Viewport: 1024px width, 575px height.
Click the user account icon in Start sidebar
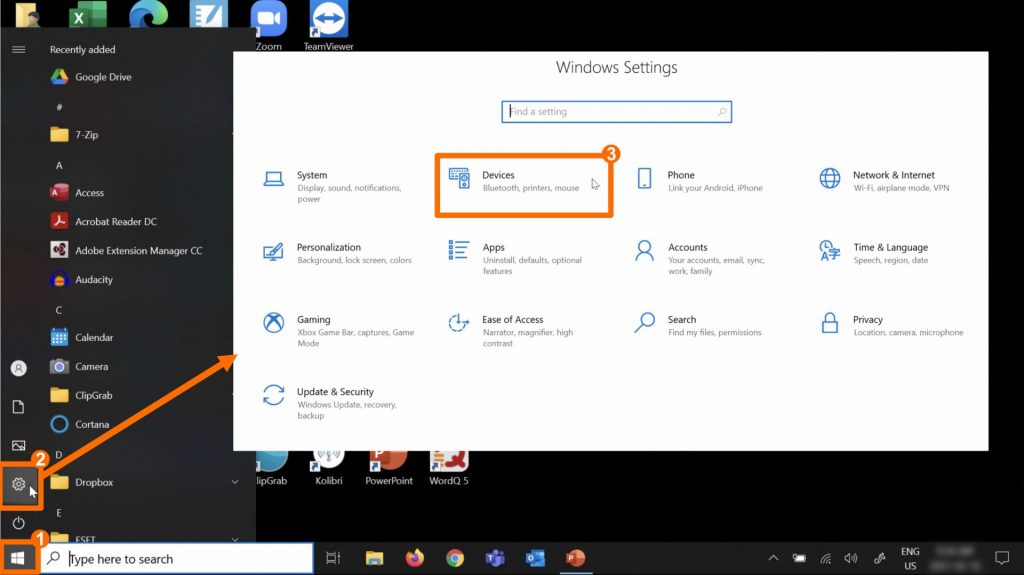[x=18, y=369]
